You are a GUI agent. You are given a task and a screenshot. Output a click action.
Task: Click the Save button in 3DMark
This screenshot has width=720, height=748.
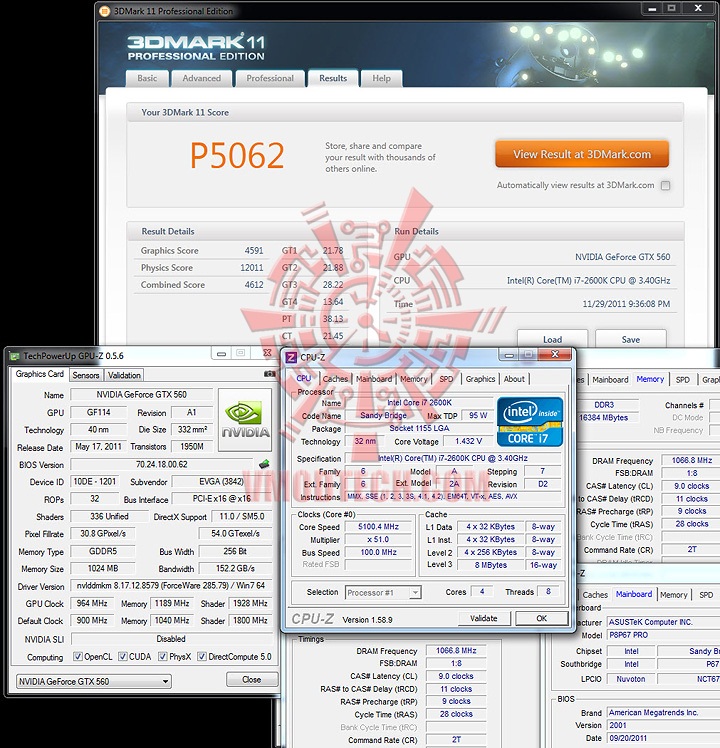pyautogui.click(x=631, y=339)
